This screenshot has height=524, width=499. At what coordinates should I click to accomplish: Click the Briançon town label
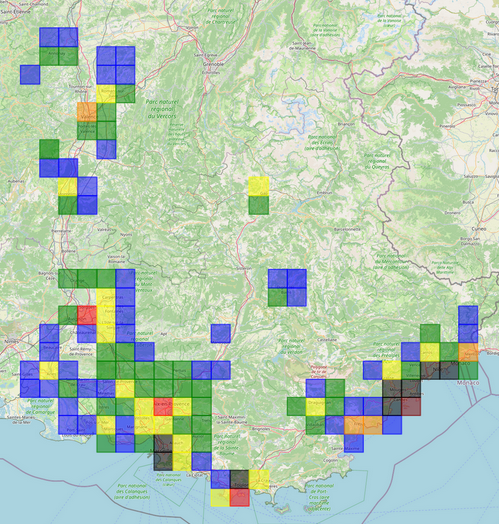coord(346,124)
